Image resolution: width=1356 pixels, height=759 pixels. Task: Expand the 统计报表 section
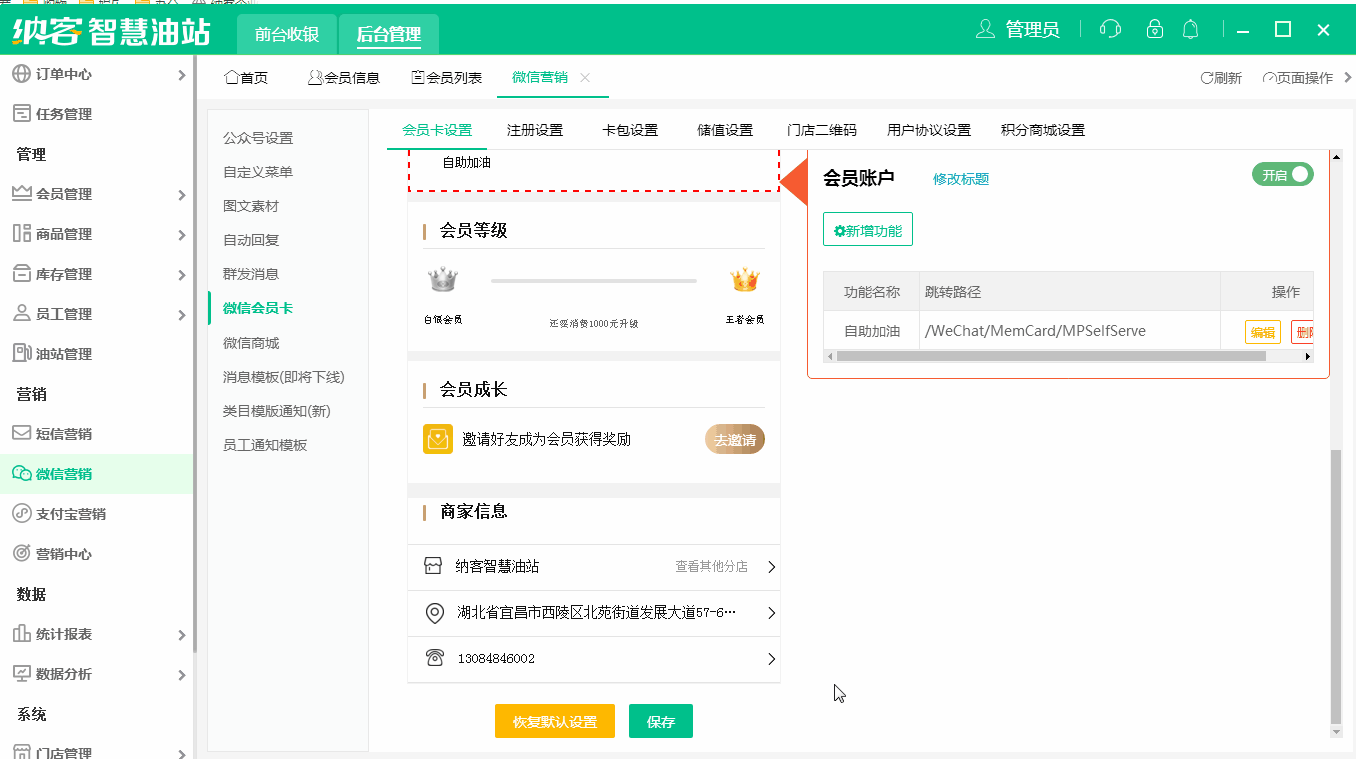tap(20, 633)
